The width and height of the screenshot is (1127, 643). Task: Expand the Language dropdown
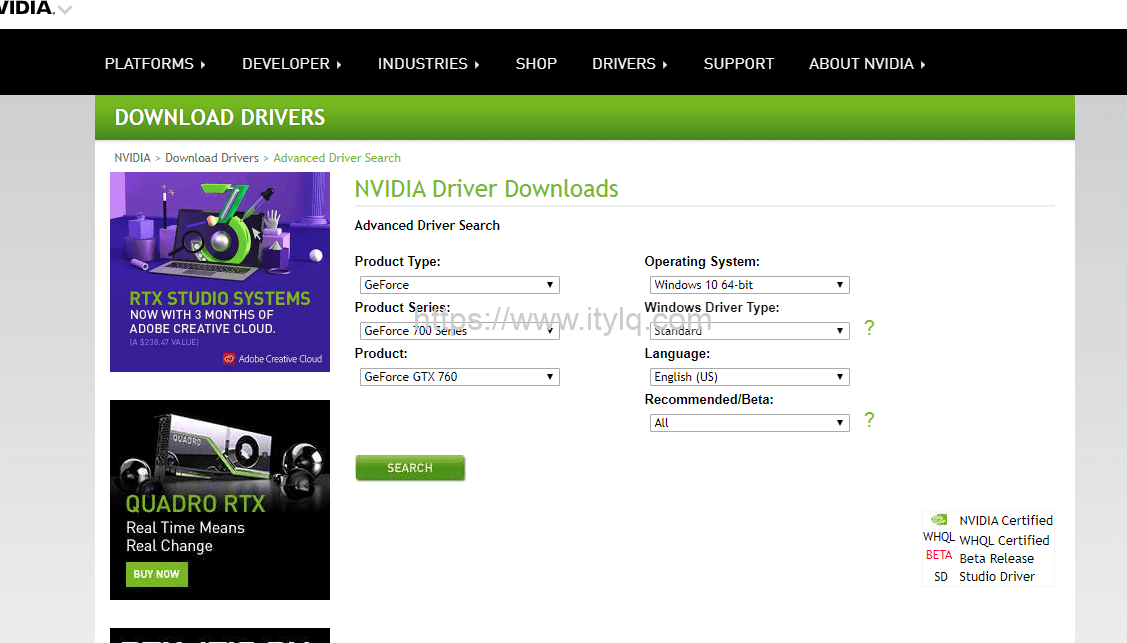[749, 377]
